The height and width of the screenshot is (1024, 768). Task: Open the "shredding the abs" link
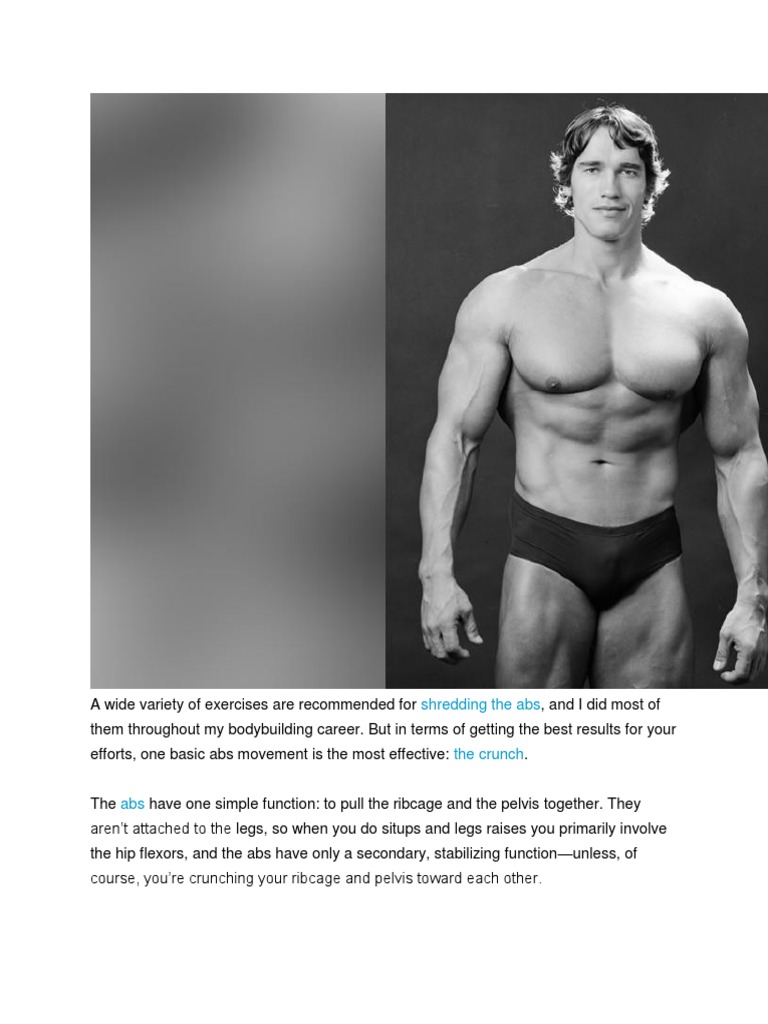click(480, 705)
